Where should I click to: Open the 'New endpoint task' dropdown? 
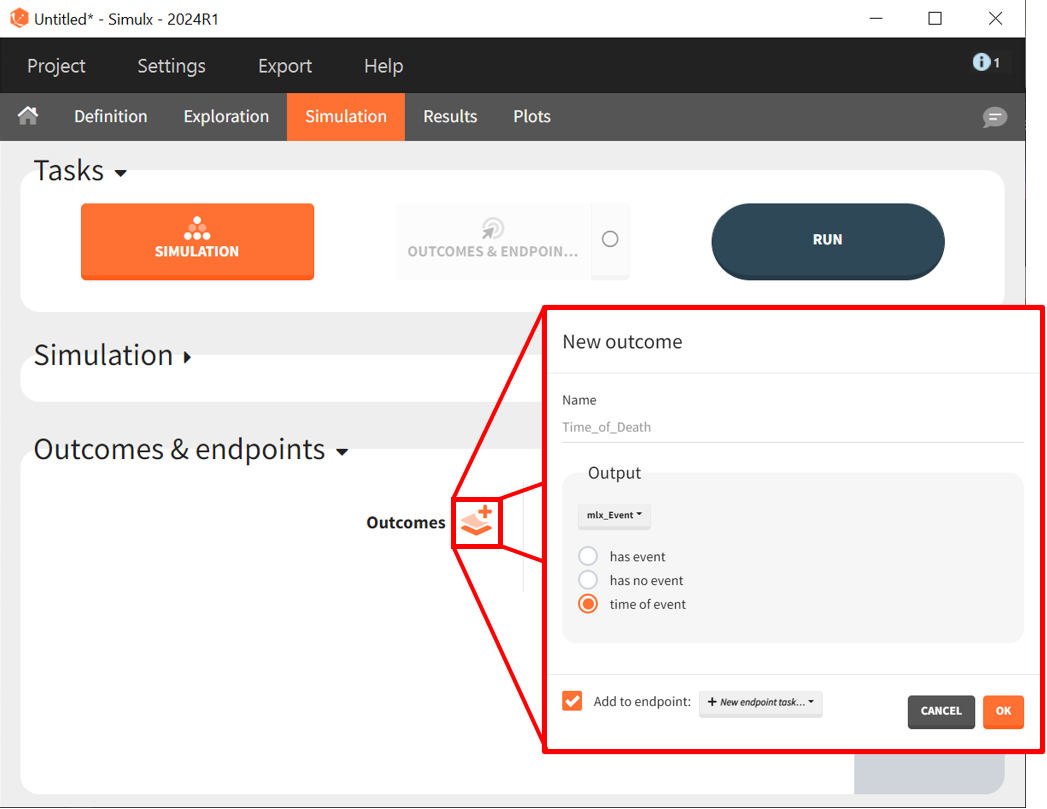click(760, 702)
